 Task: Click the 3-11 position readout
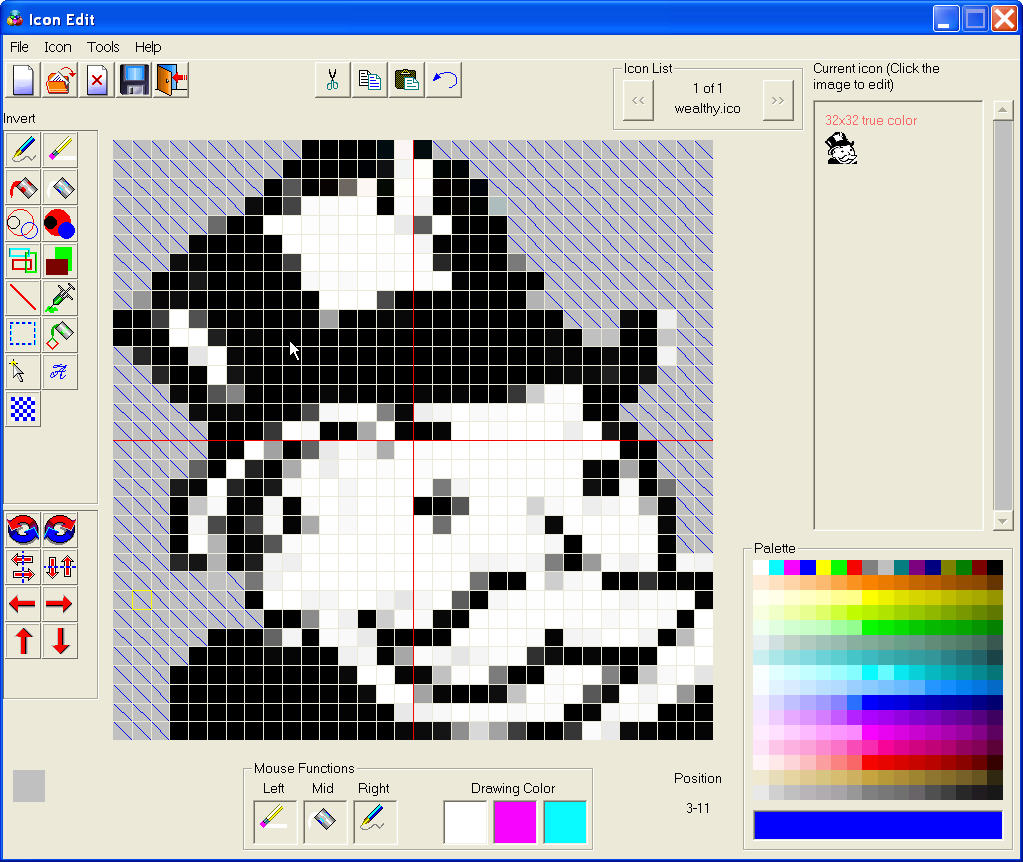697,808
